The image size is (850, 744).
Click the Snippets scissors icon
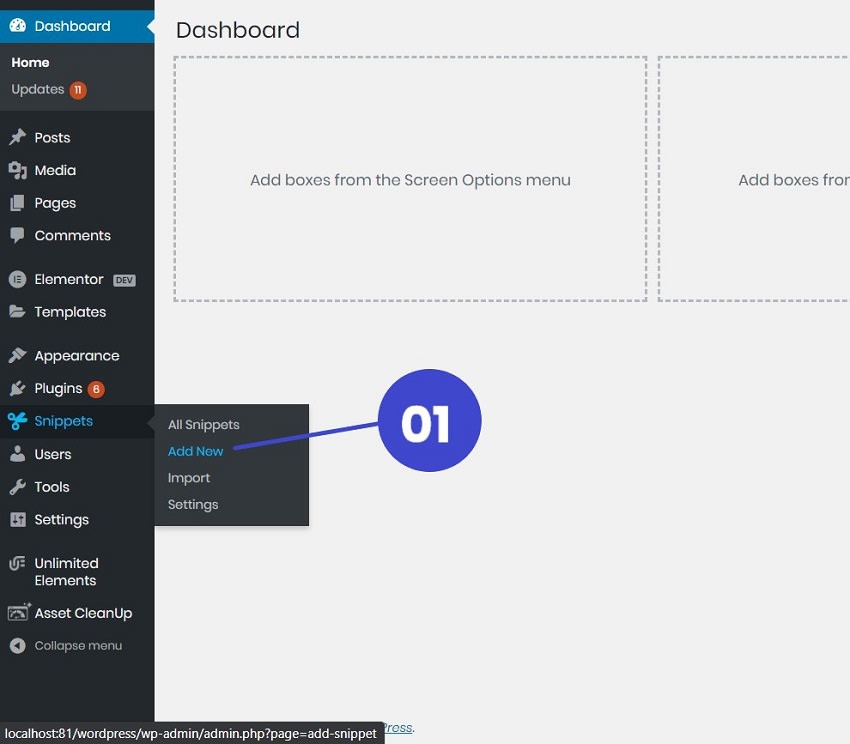pos(17,421)
